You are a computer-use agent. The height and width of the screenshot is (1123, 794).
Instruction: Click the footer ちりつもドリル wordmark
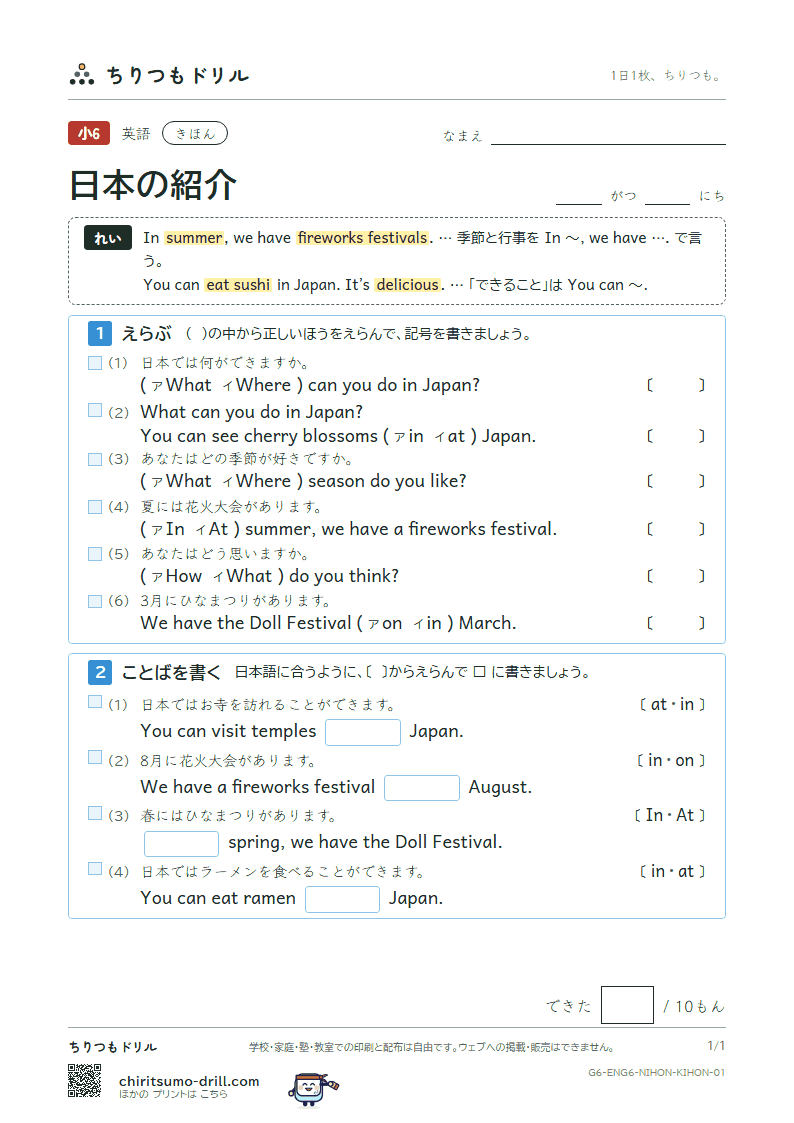pyautogui.click(x=112, y=1047)
